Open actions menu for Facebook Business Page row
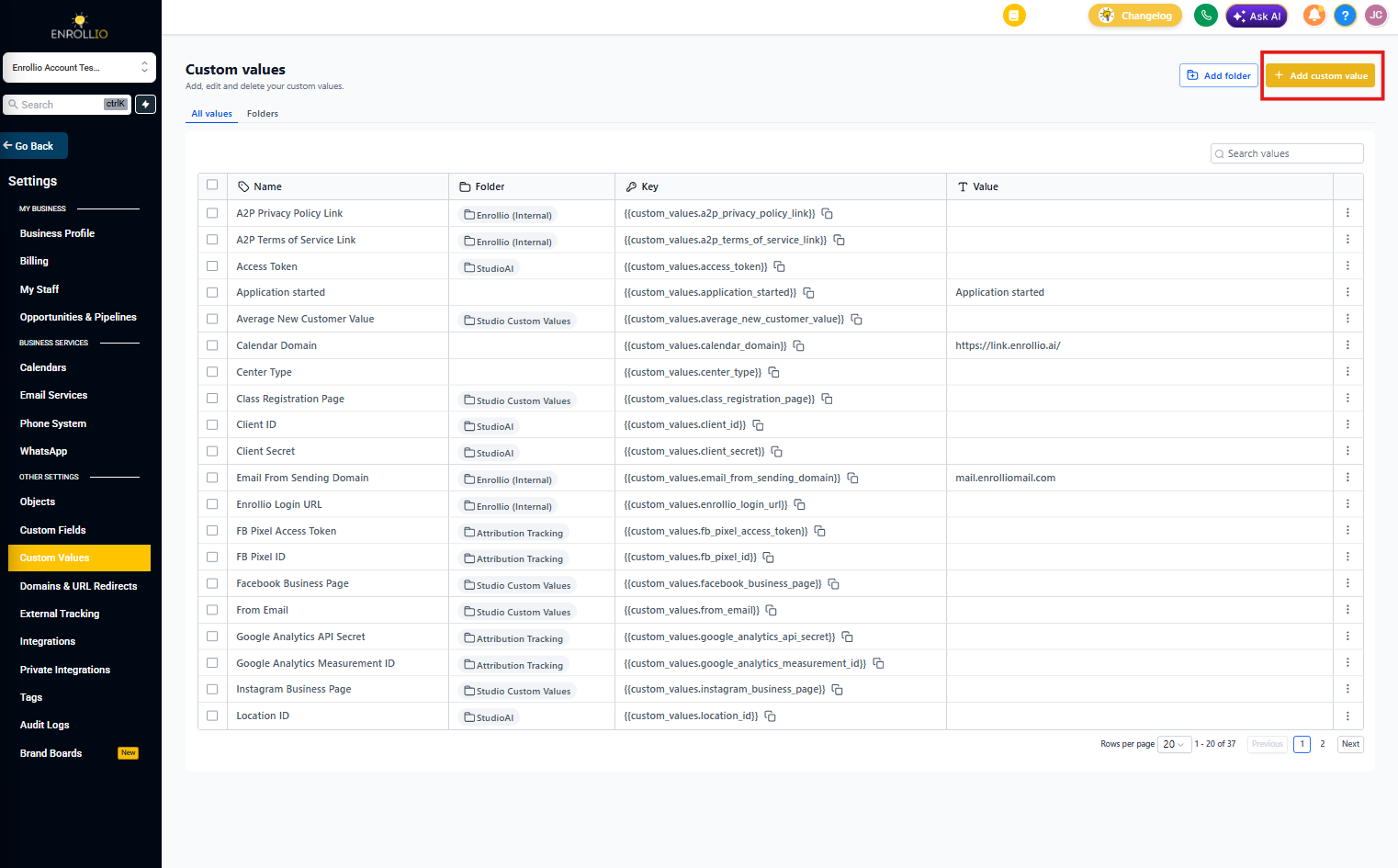Screen dimensions: 1398x868 click(x=1347, y=583)
